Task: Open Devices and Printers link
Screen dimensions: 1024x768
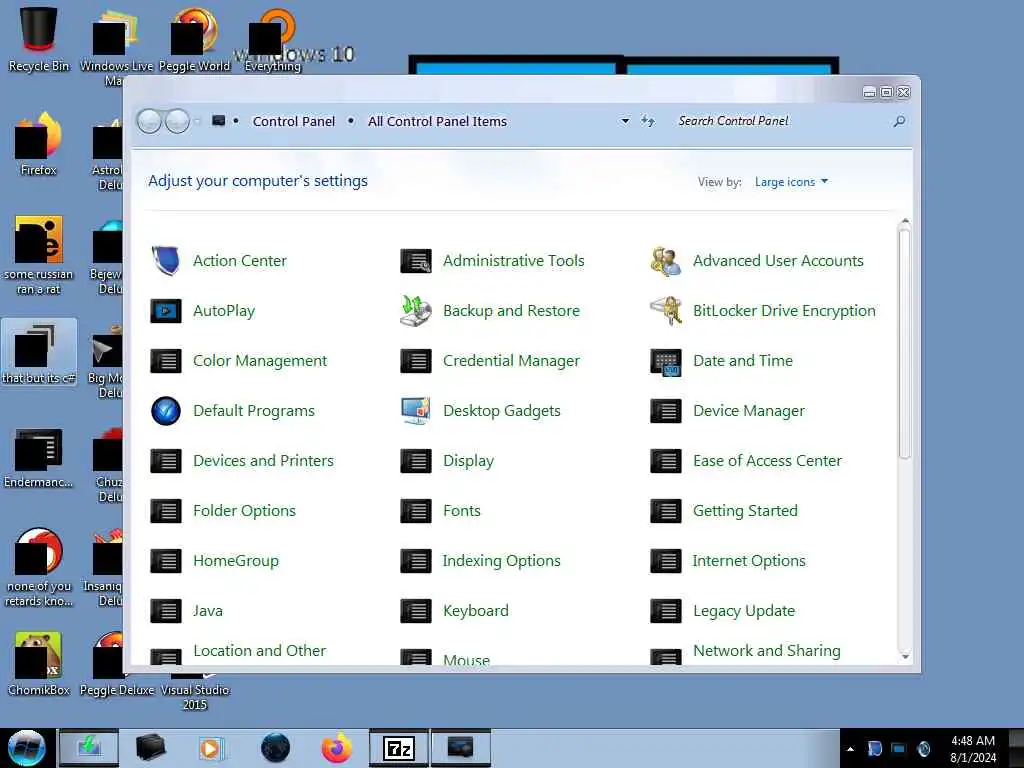Action: [x=263, y=461]
